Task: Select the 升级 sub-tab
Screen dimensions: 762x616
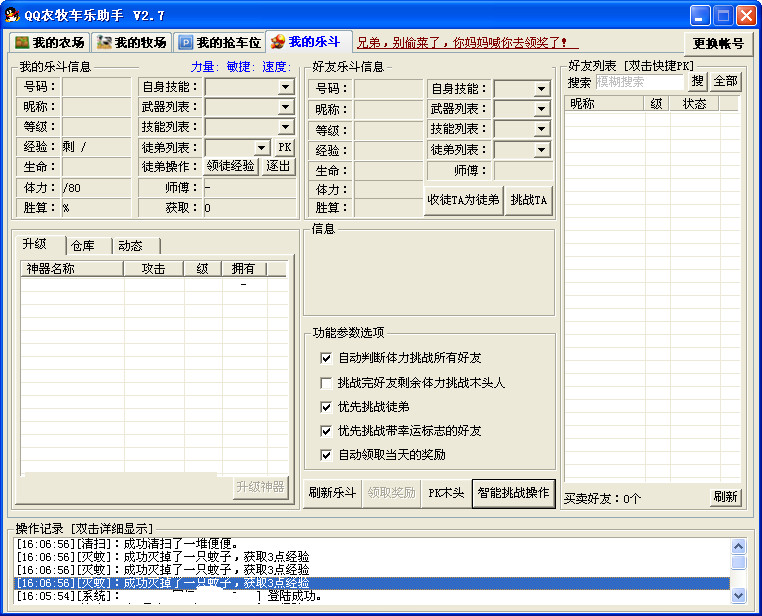Action: click(40, 245)
